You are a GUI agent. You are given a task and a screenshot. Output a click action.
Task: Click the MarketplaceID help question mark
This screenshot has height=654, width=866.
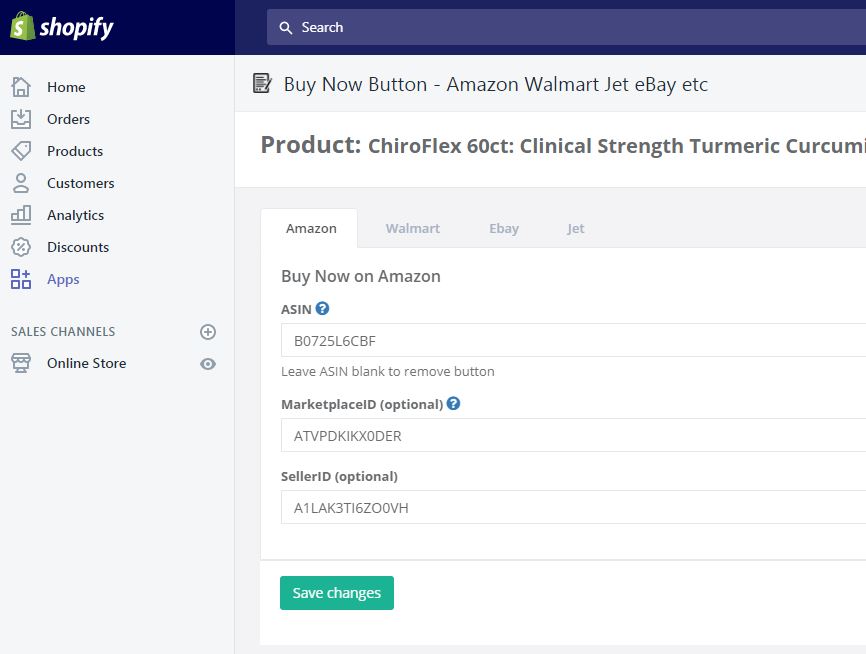tap(453, 403)
